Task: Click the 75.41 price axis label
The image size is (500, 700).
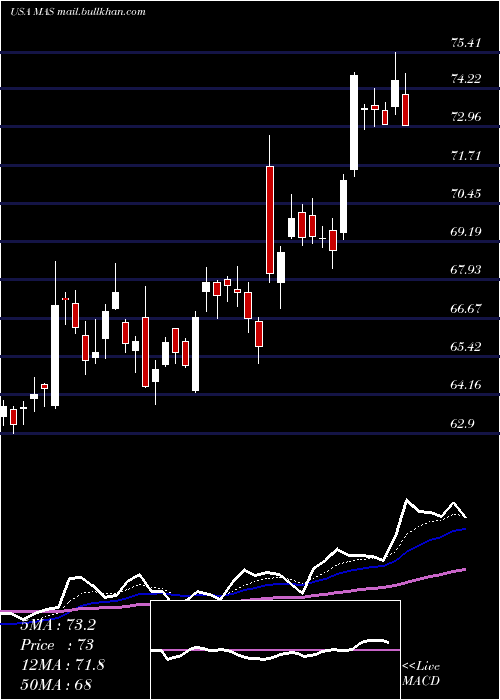Action: [x=466, y=43]
